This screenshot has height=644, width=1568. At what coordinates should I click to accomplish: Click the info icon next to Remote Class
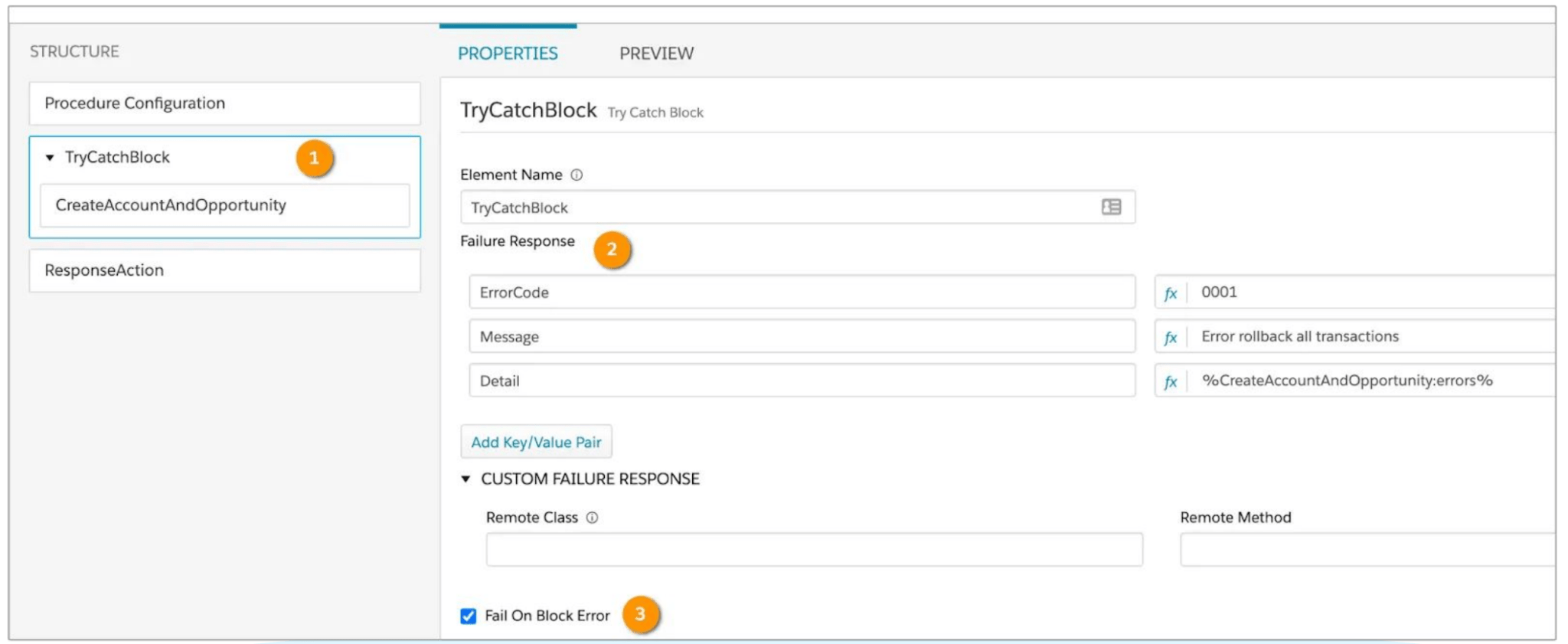592,518
